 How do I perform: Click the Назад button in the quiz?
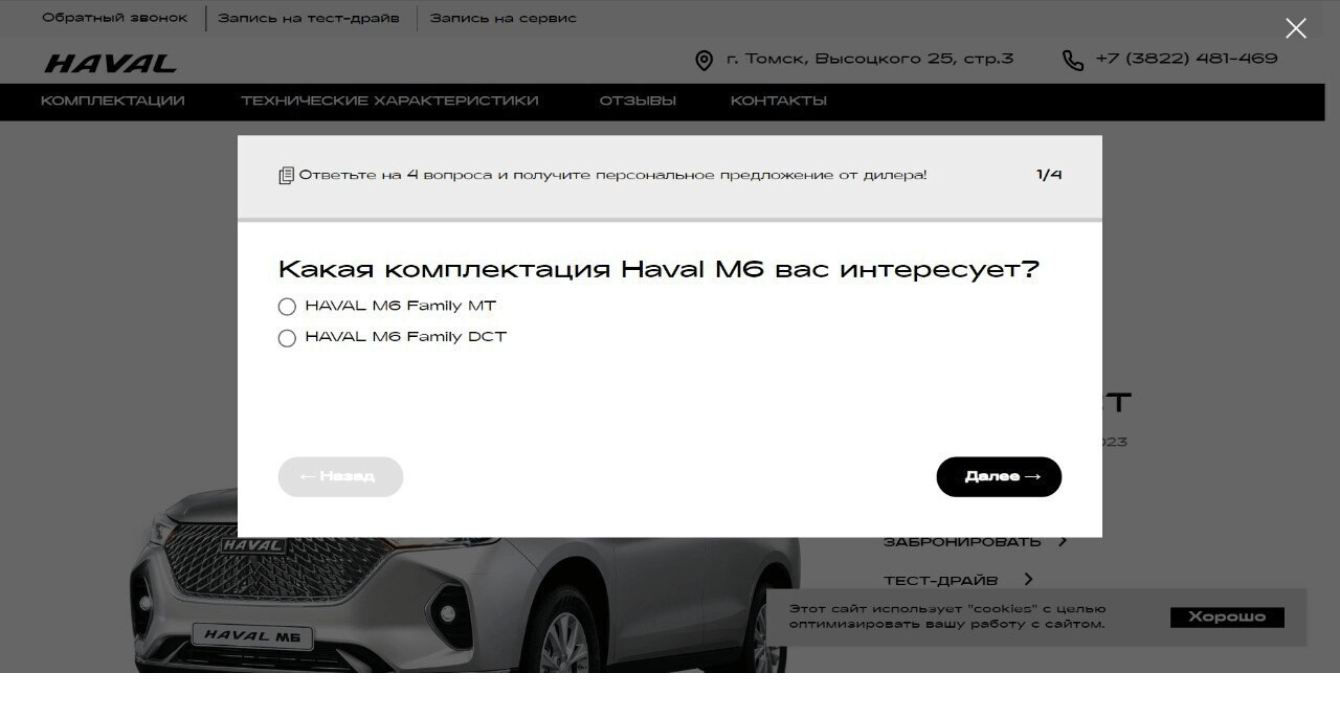tap(340, 477)
